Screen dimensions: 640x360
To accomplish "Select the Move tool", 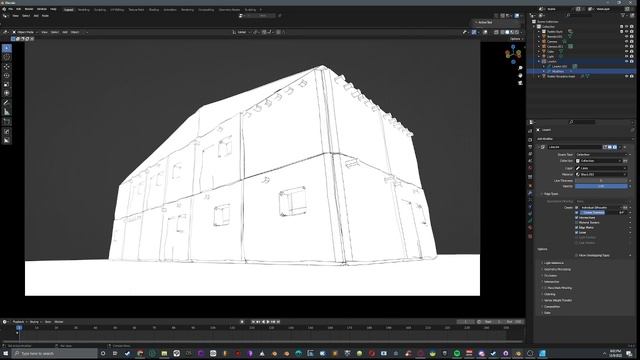I will click(x=7, y=67).
